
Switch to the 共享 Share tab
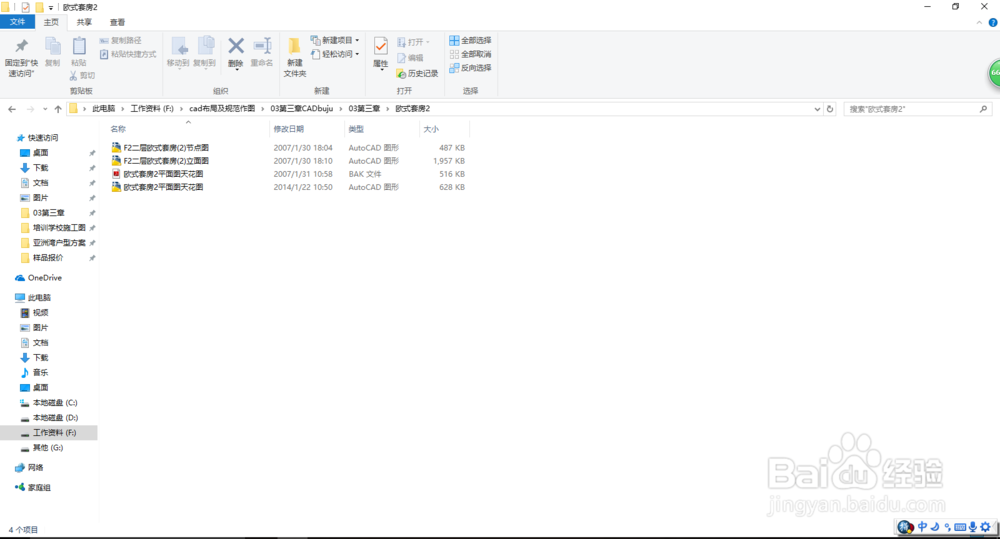tap(84, 22)
